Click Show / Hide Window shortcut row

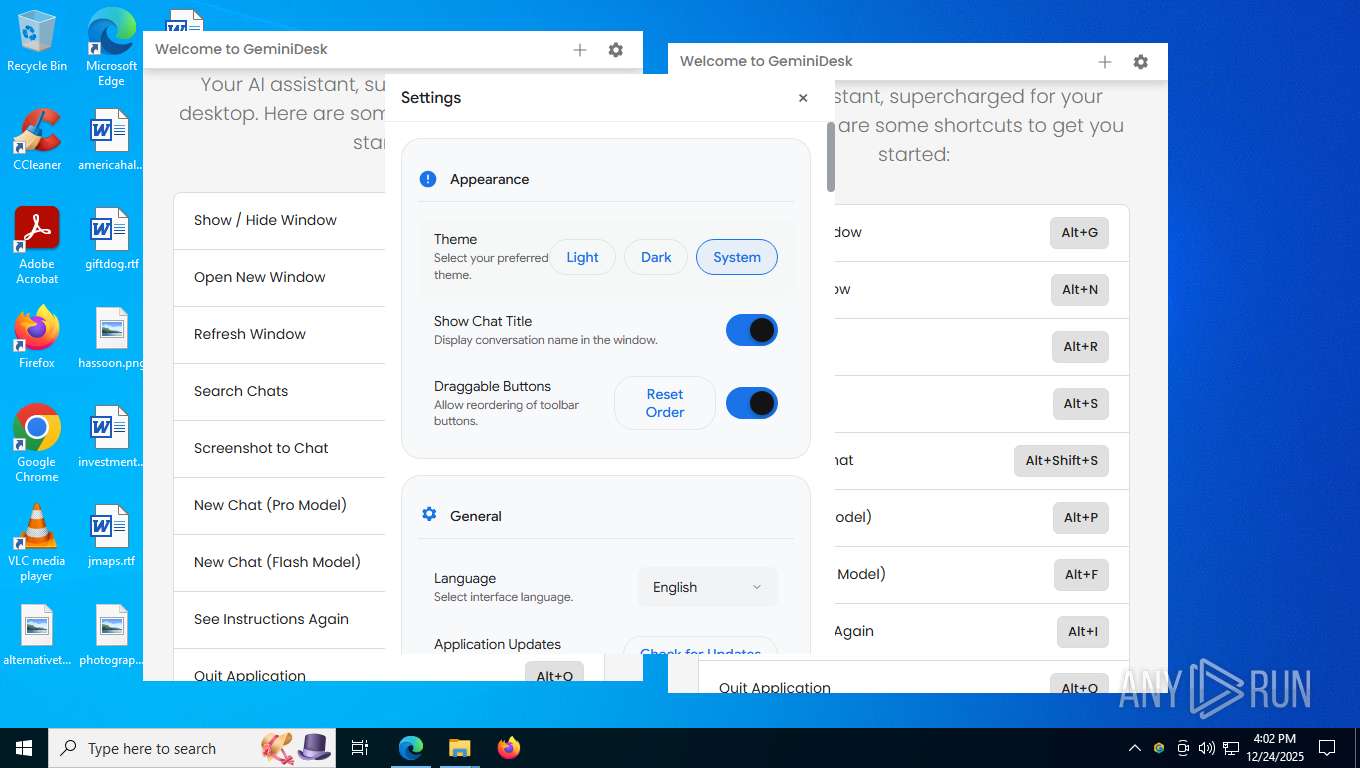tap(279, 220)
